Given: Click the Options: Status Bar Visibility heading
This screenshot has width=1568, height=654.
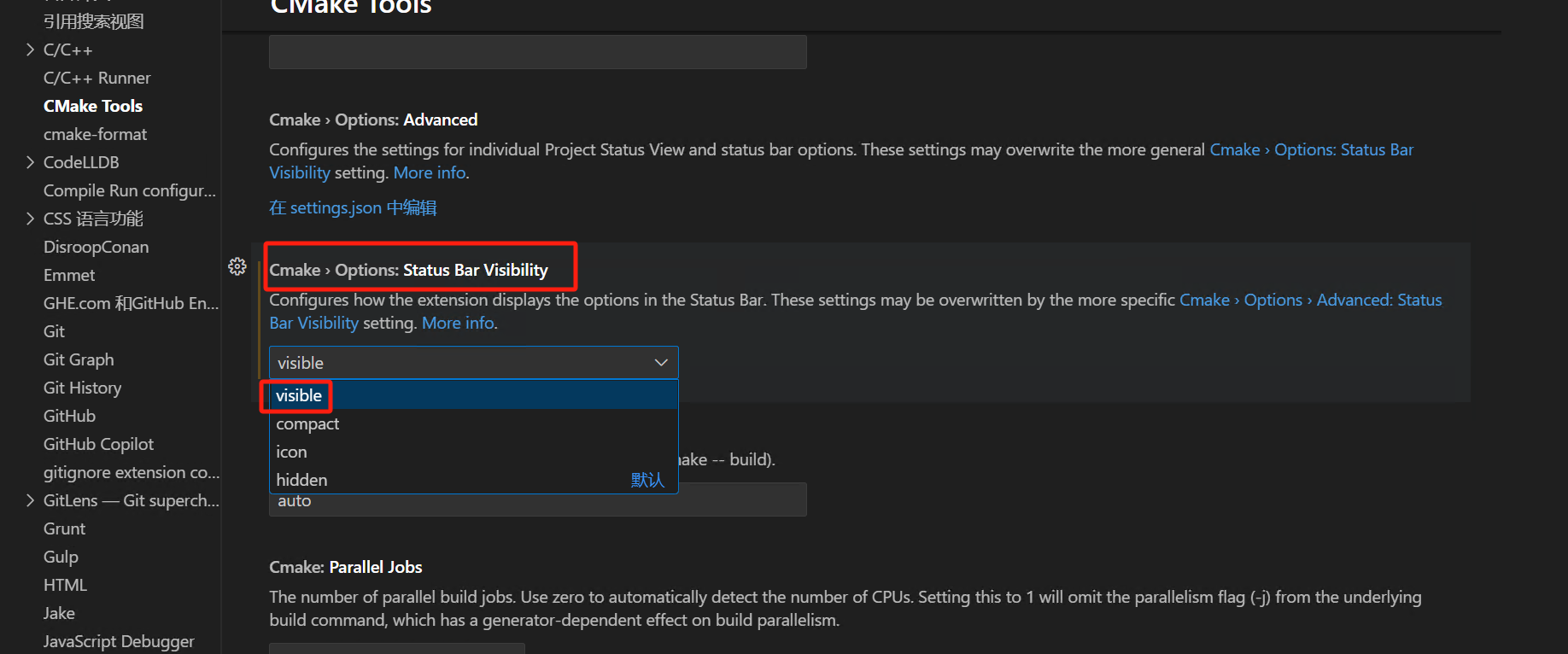Looking at the screenshot, I should 408,270.
